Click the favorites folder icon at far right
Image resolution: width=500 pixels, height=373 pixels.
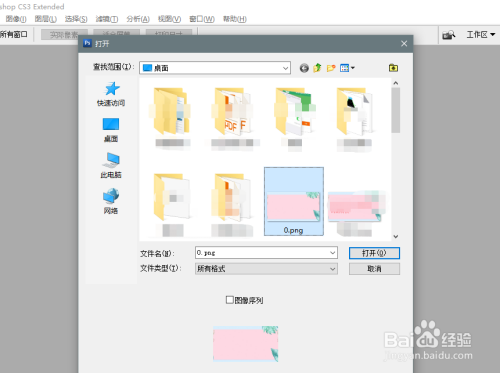click(393, 68)
